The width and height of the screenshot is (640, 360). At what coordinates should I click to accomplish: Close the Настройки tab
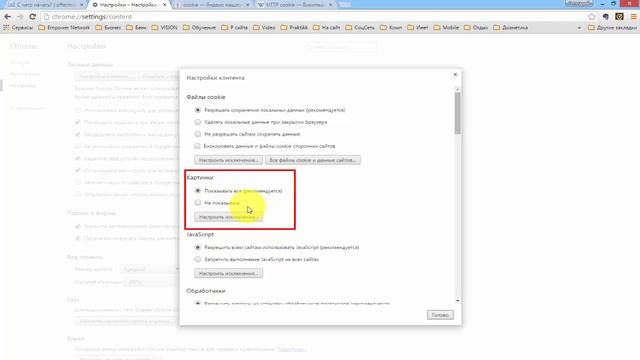pyautogui.click(x=164, y=5)
